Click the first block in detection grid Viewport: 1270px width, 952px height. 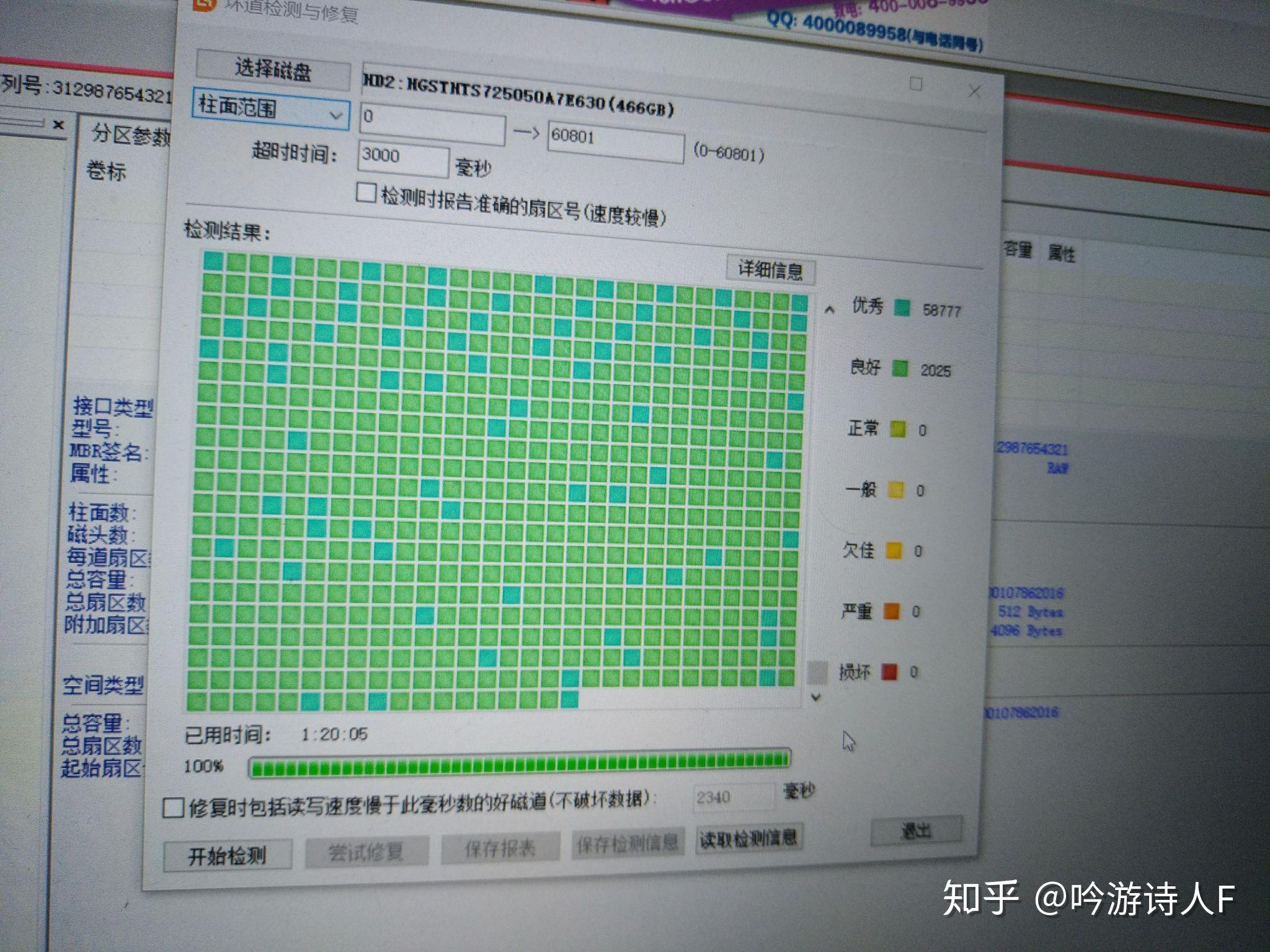coord(213,260)
